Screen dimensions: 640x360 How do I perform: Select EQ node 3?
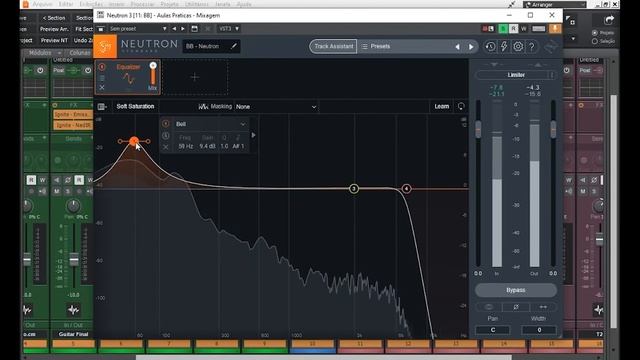point(354,189)
